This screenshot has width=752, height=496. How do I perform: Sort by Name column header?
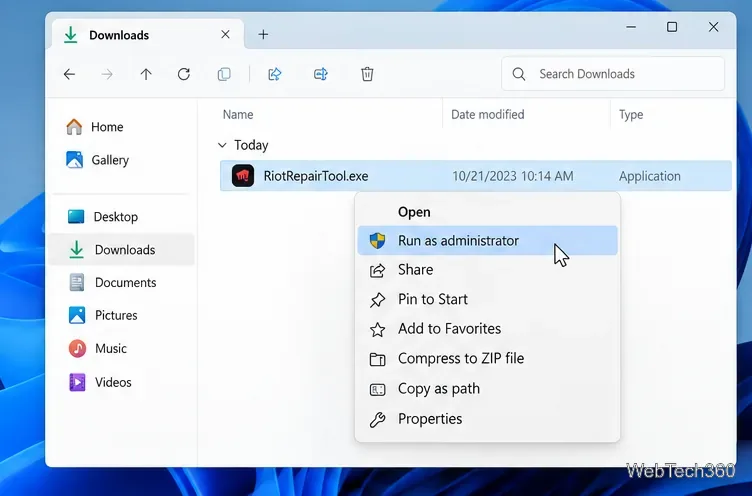click(x=238, y=115)
